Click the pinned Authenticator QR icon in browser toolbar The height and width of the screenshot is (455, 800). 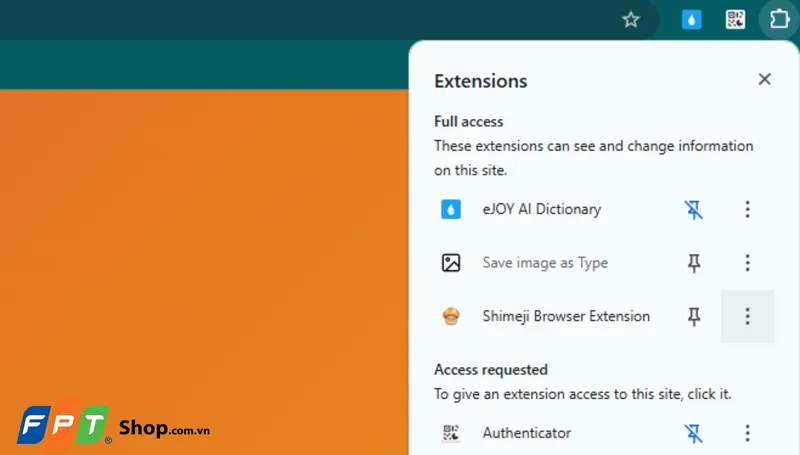click(x=735, y=19)
